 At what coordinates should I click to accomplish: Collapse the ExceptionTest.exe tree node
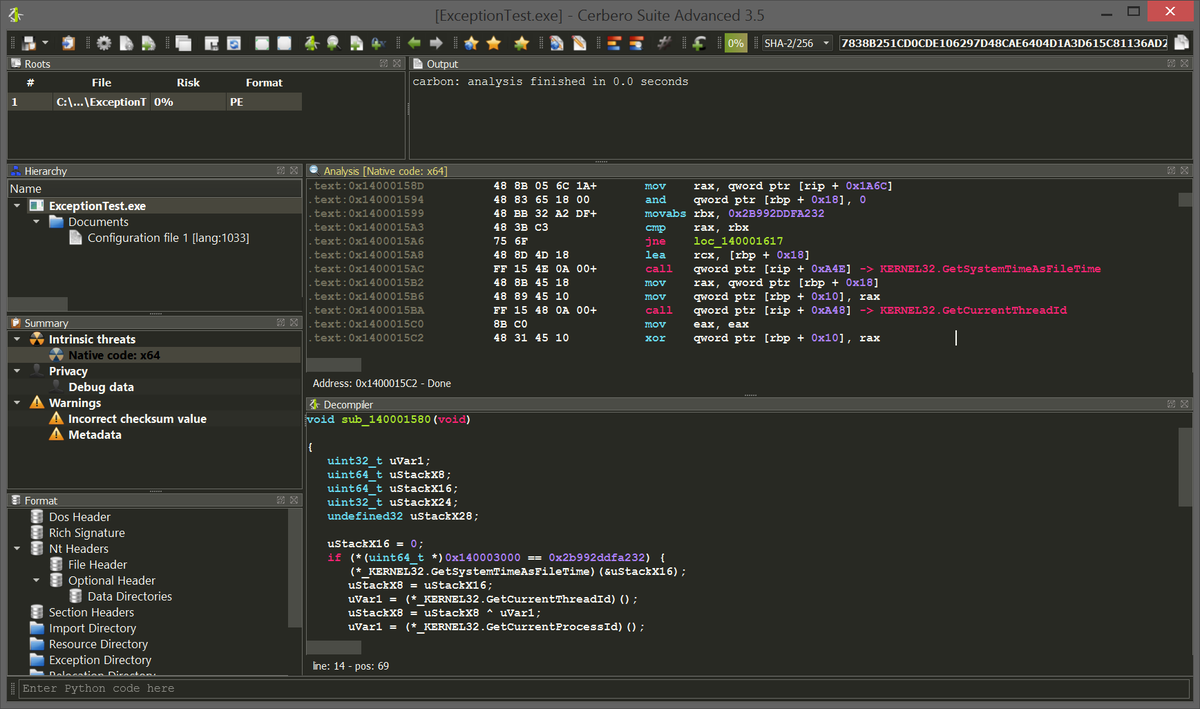point(17,206)
